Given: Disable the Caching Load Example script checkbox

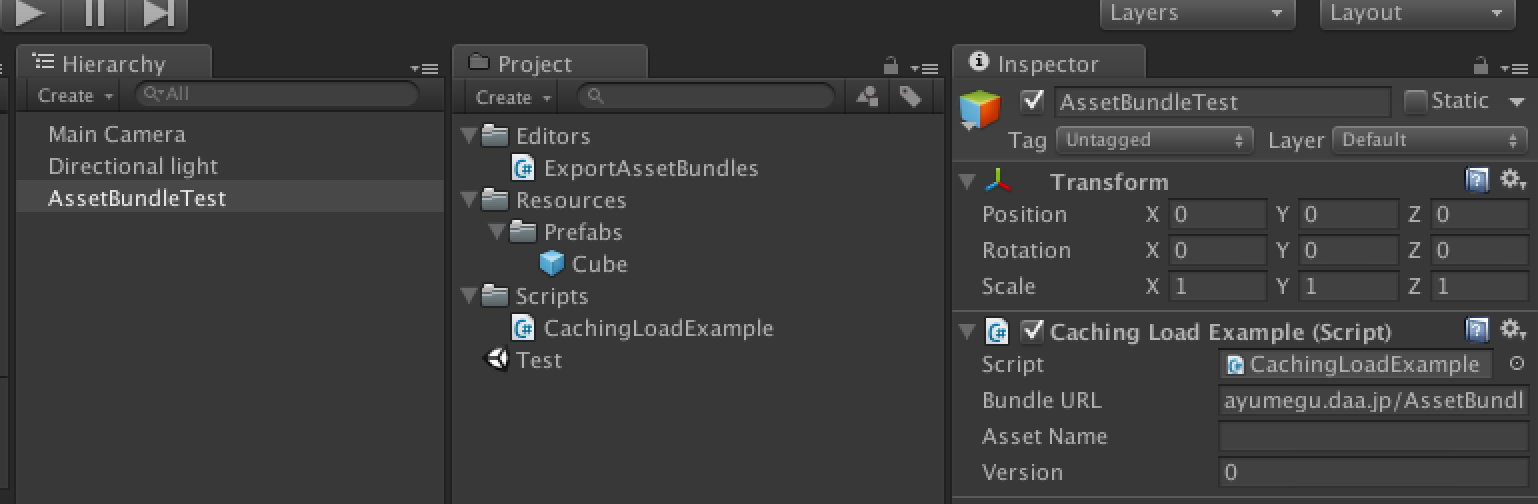Looking at the screenshot, I should pyautogui.click(x=1031, y=331).
